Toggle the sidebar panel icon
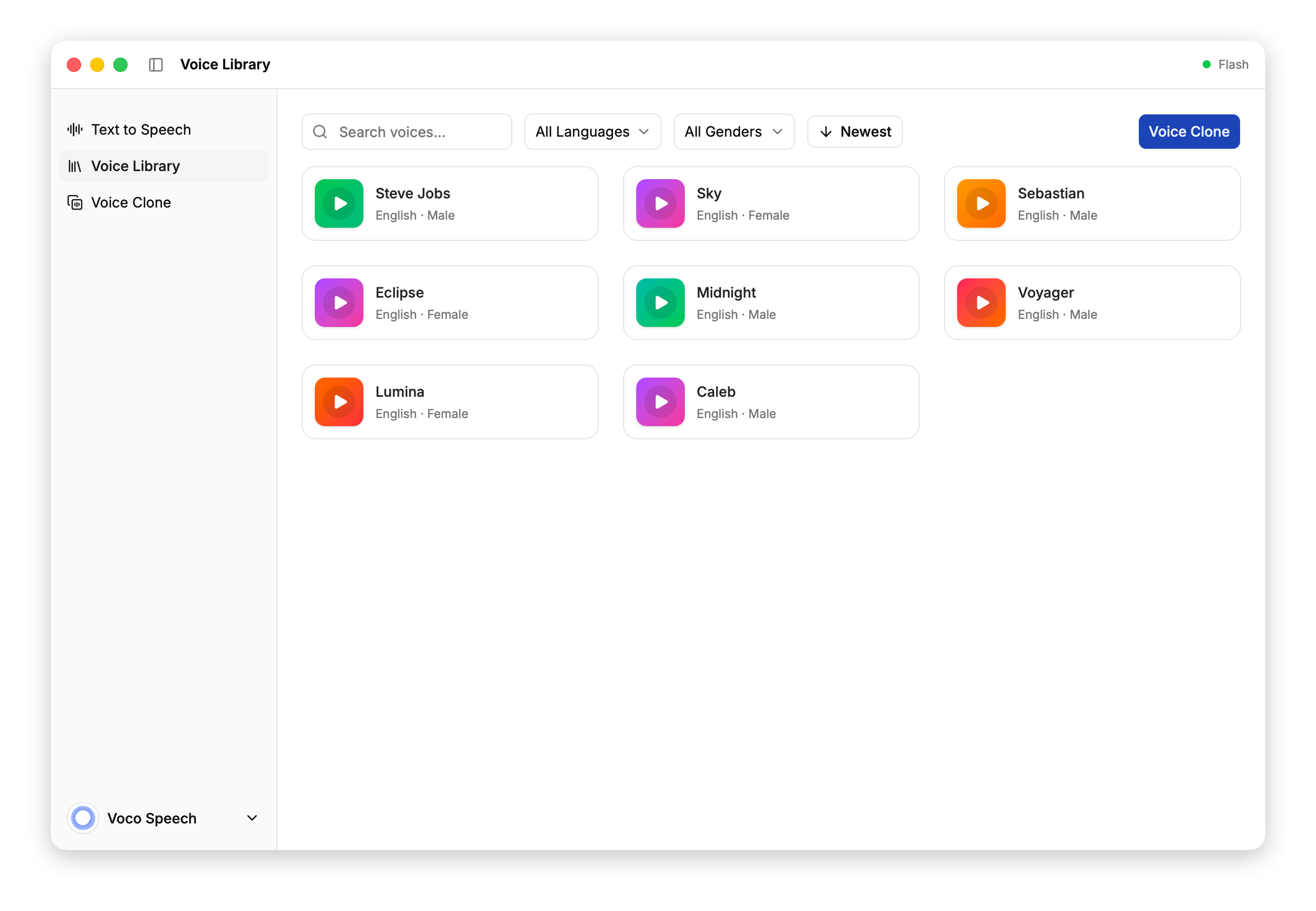Screen dimensions: 1316x911 (156, 64)
